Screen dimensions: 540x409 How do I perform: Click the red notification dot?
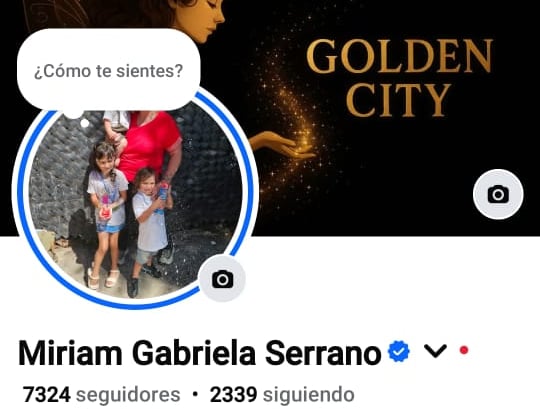(x=464, y=350)
